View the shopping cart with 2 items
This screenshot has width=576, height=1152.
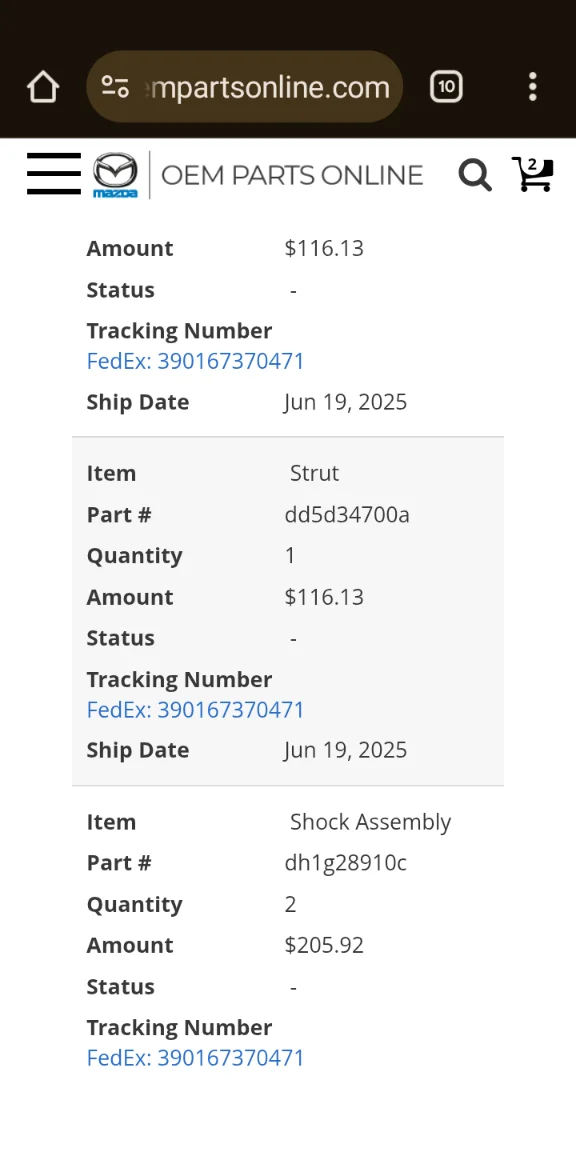(x=533, y=174)
